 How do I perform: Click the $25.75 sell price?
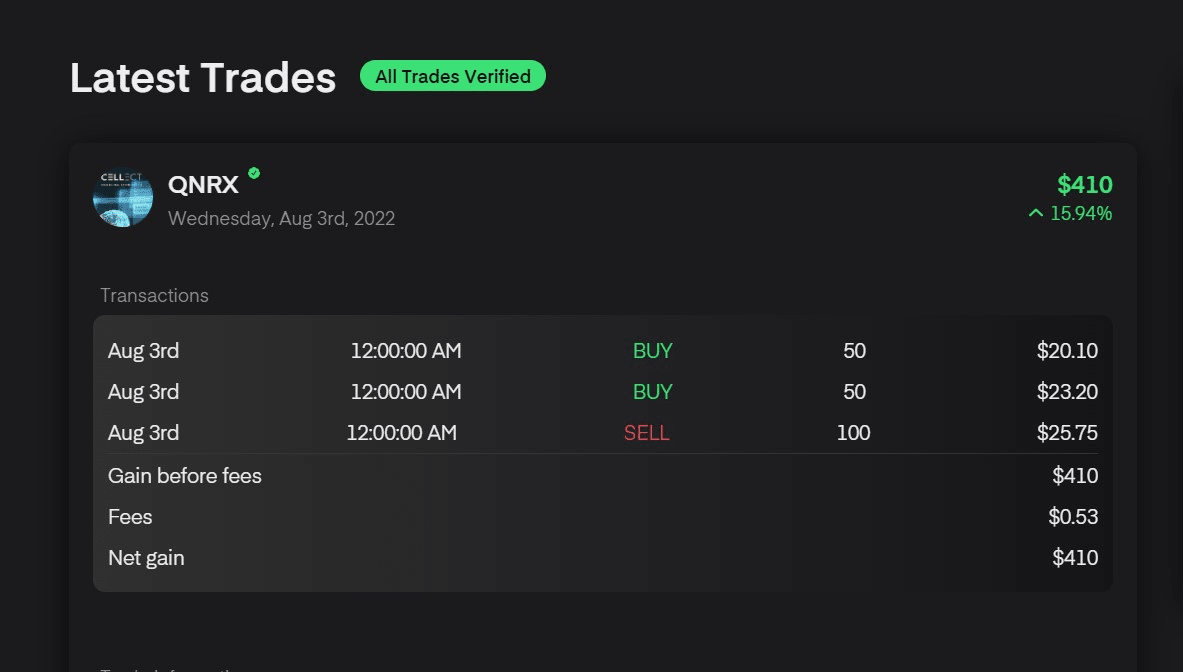pyautogui.click(x=1067, y=433)
